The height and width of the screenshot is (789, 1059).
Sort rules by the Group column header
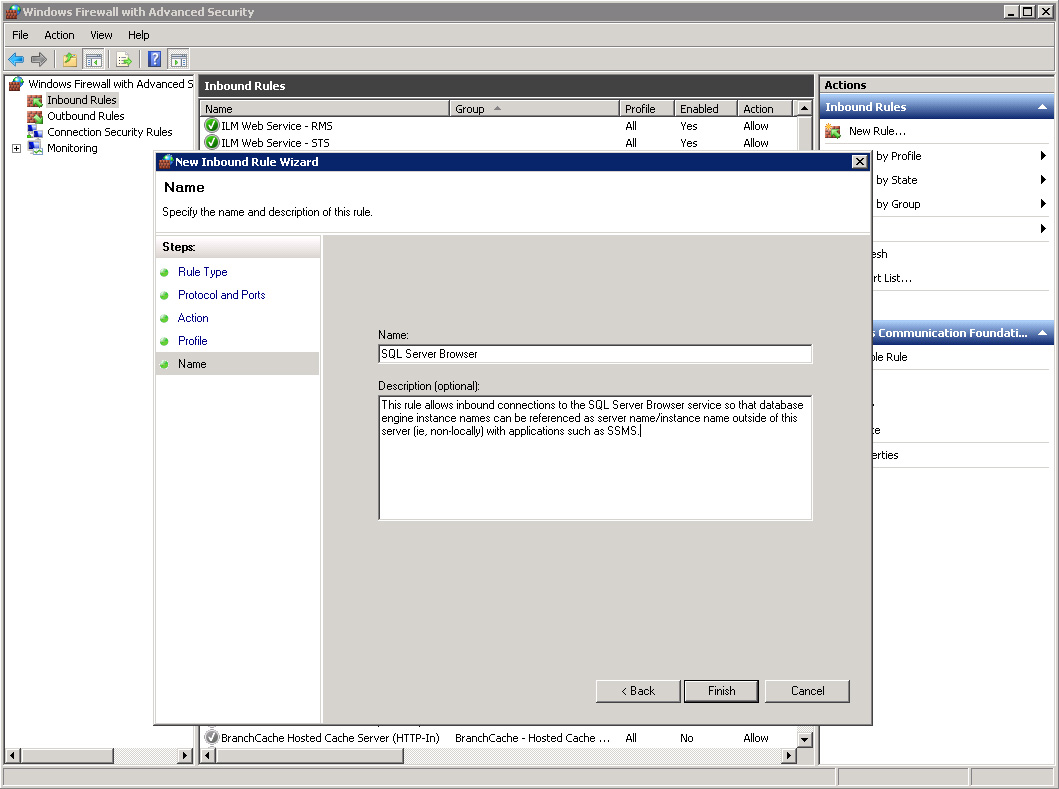coord(534,109)
